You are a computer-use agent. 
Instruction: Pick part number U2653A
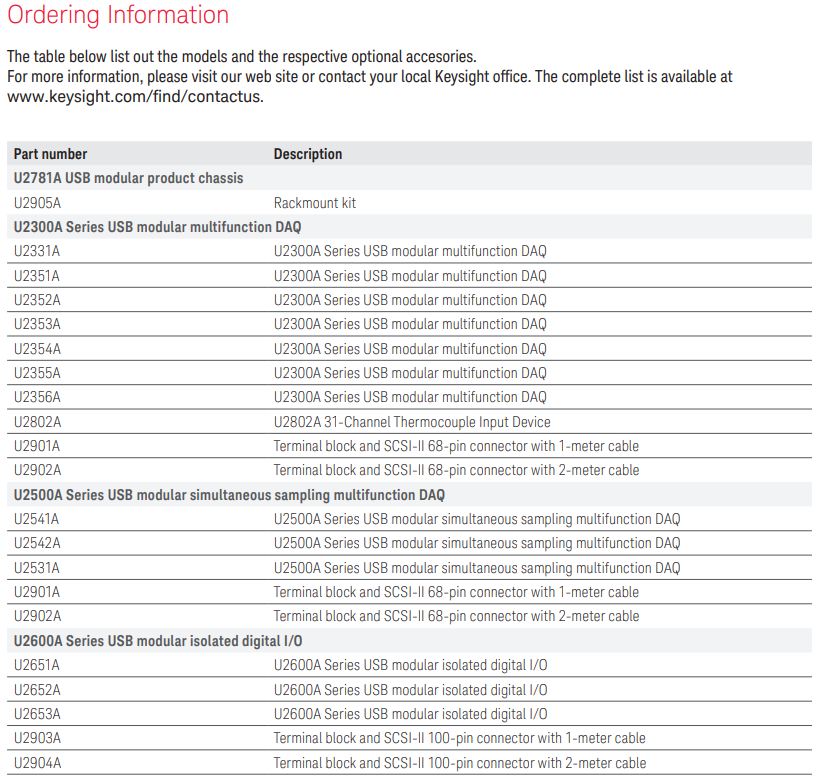coord(37,714)
